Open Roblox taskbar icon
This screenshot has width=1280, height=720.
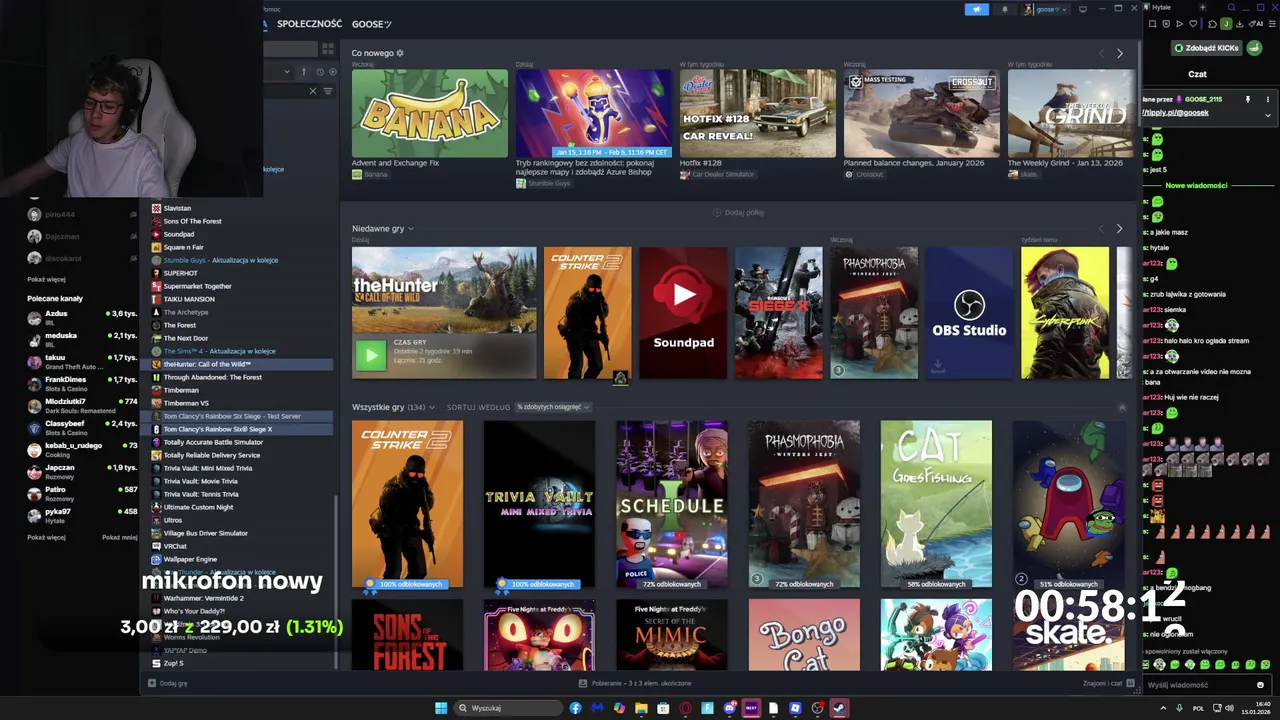pos(795,708)
